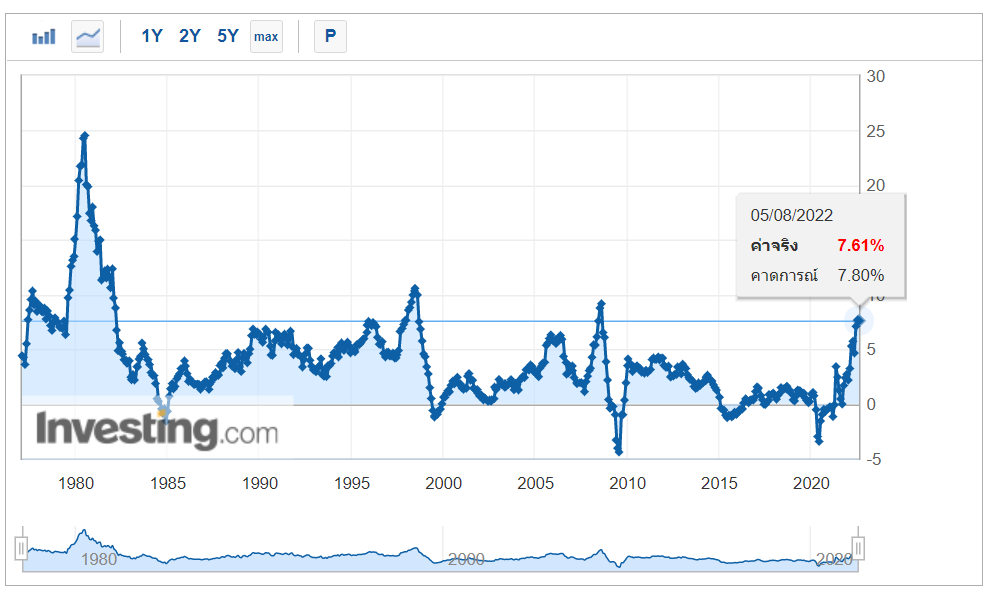Set chart range to 1Y

pyautogui.click(x=151, y=37)
